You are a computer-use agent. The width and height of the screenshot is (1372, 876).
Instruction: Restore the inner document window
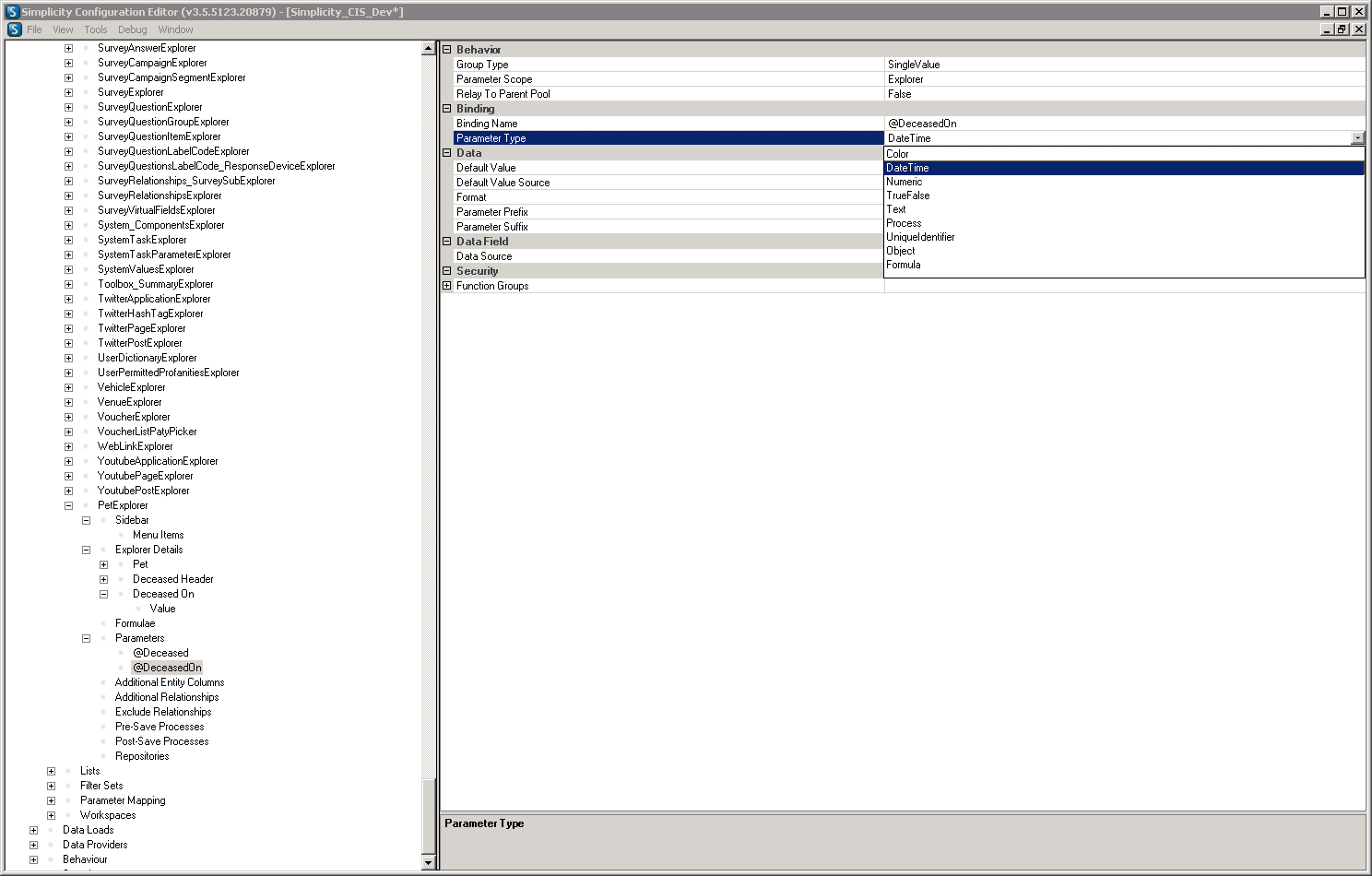(x=1342, y=30)
